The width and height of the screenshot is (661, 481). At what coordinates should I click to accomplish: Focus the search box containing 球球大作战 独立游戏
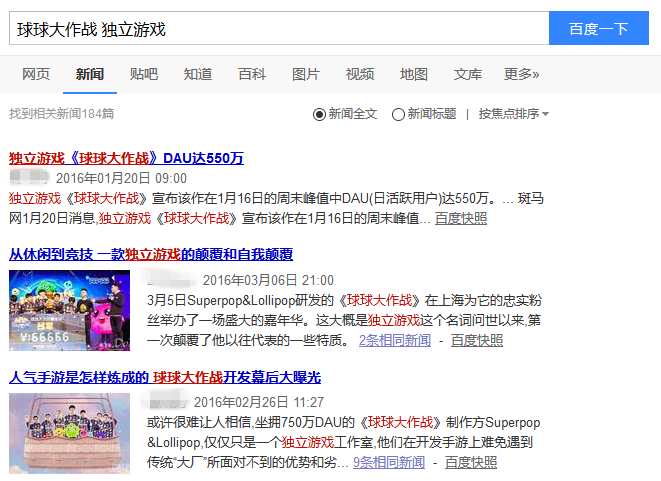click(279, 28)
